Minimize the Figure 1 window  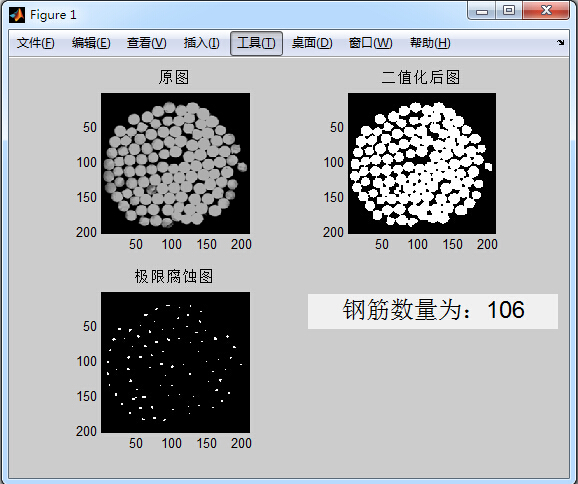click(482, 11)
